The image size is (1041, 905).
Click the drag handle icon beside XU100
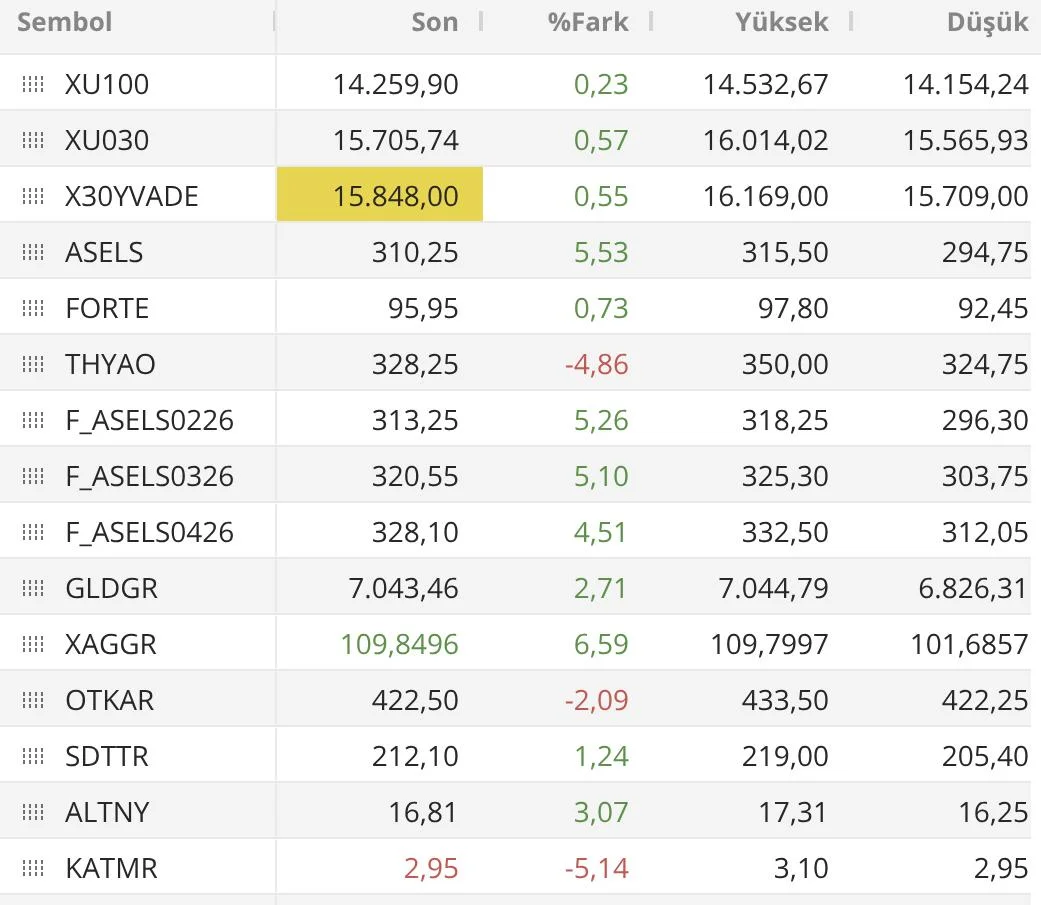click(x=33, y=84)
